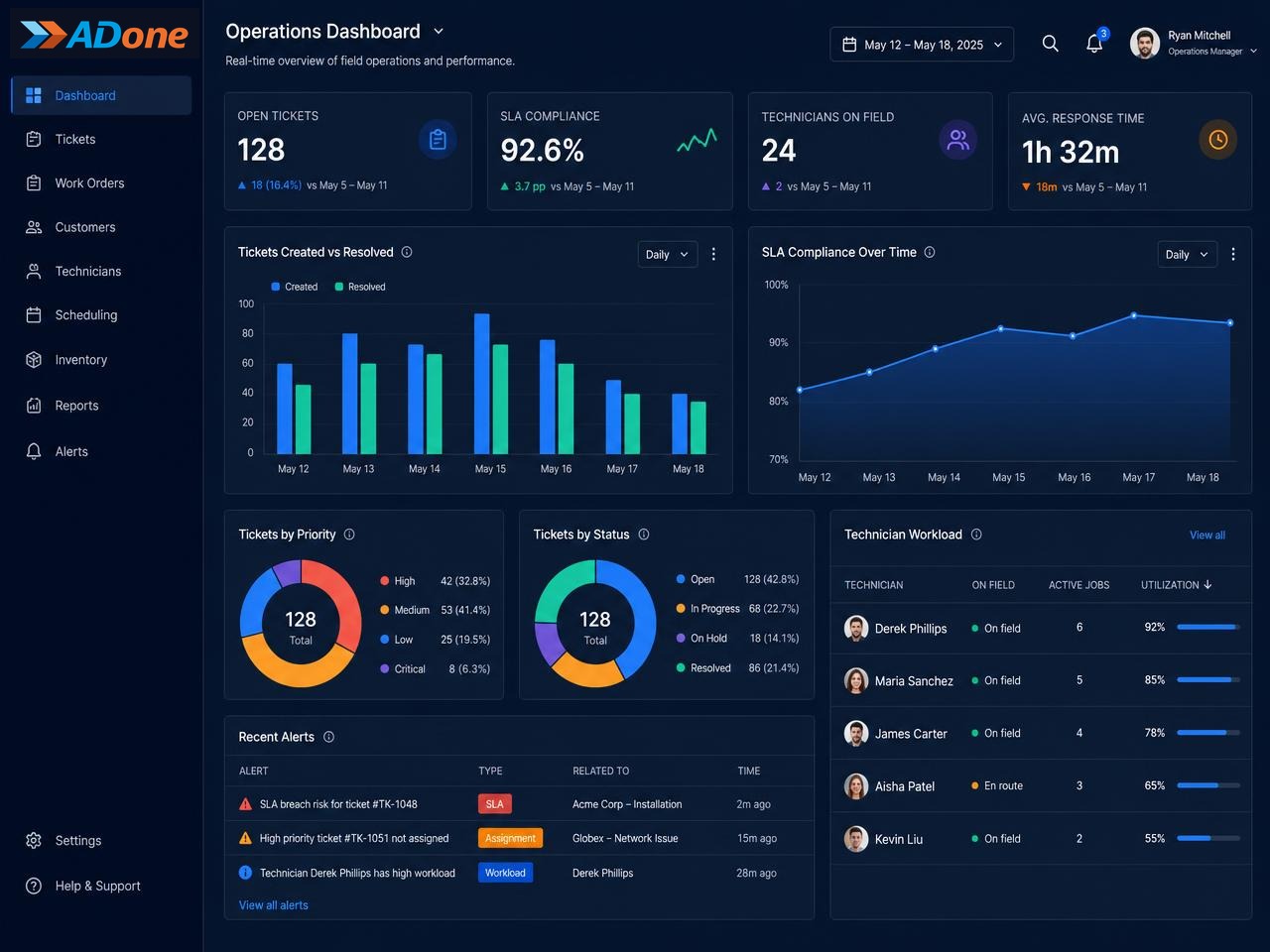Image resolution: width=1270 pixels, height=952 pixels.
Task: Click the Assignment type tag
Action: pos(510,838)
